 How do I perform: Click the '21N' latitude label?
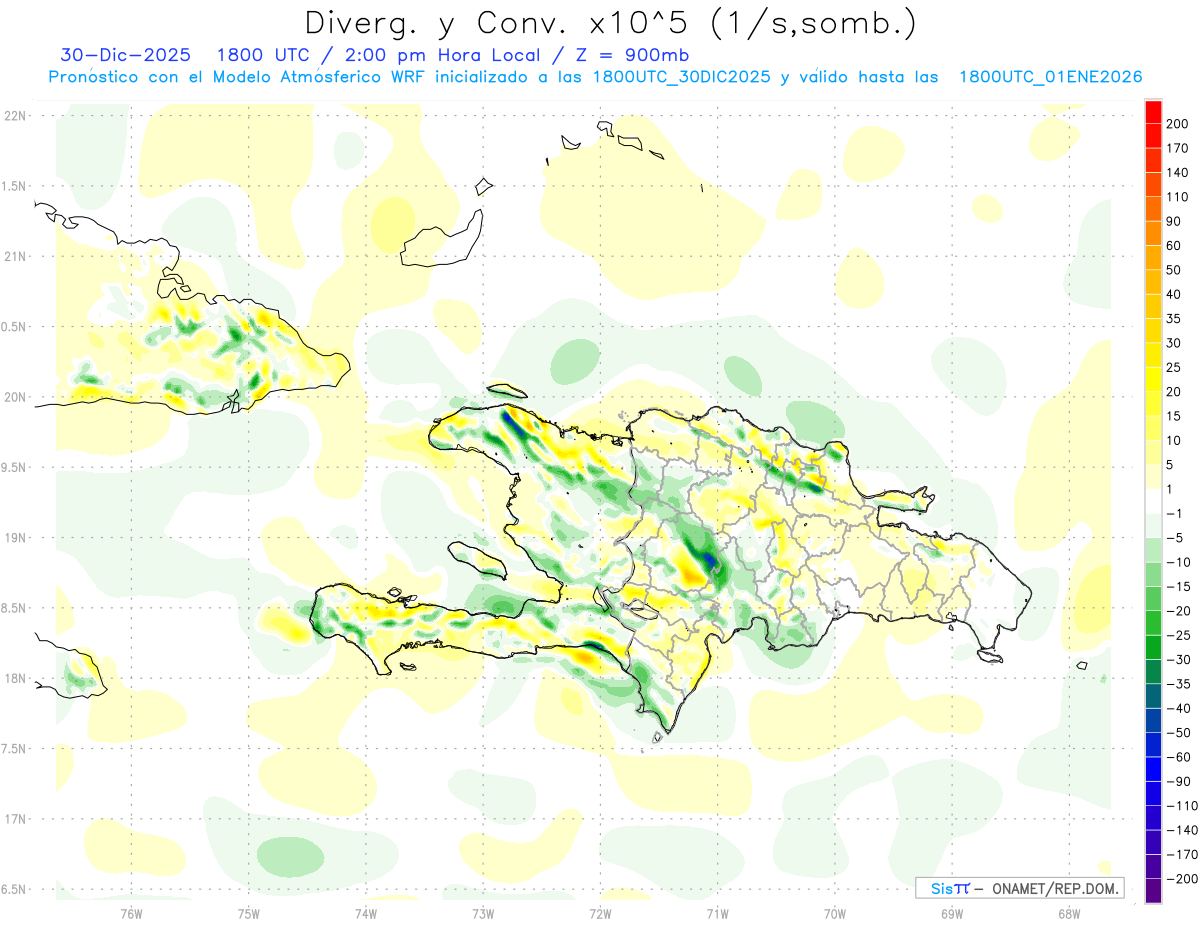[15, 256]
